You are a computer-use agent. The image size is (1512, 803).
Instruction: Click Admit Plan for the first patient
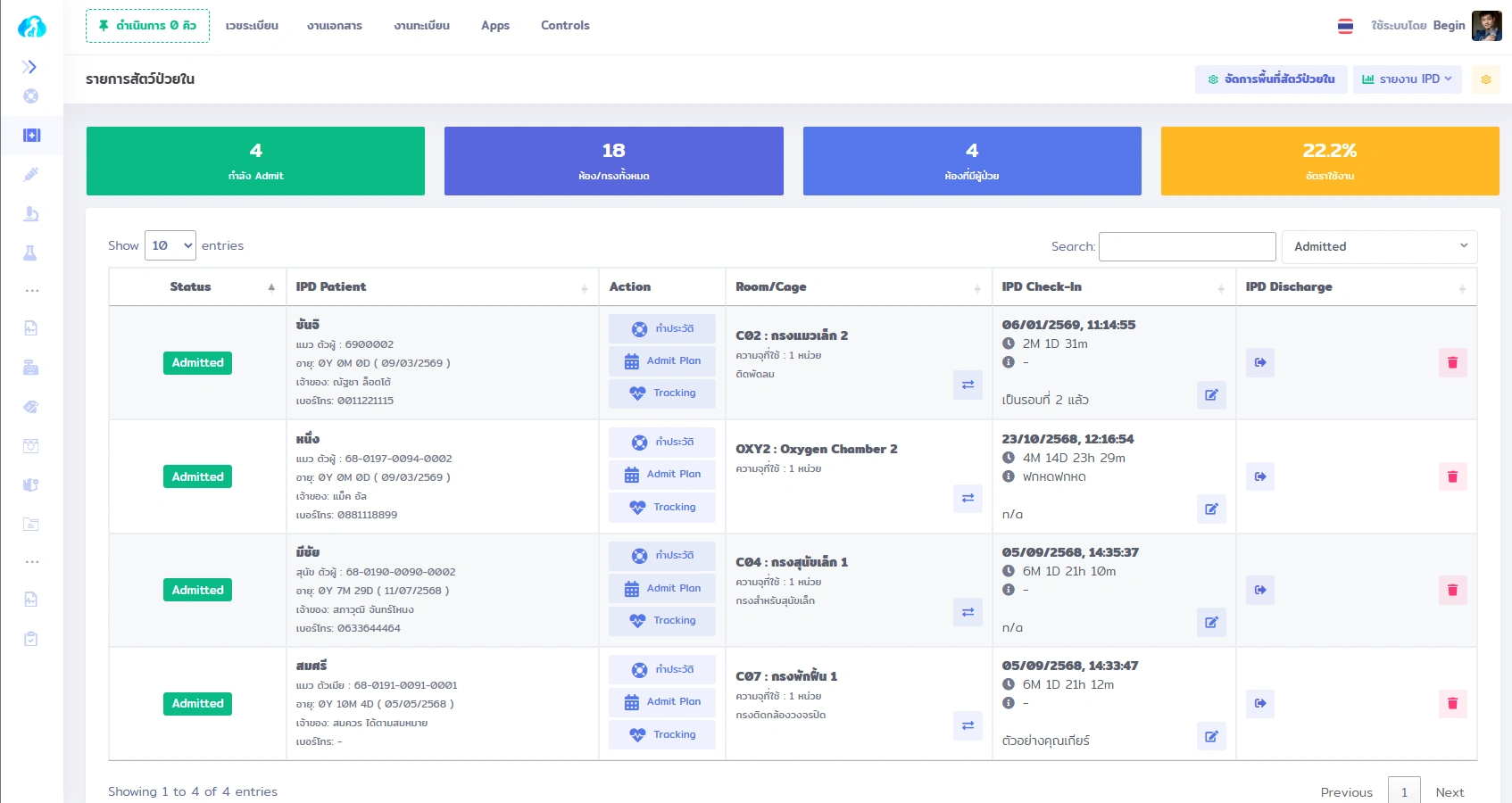(x=662, y=361)
